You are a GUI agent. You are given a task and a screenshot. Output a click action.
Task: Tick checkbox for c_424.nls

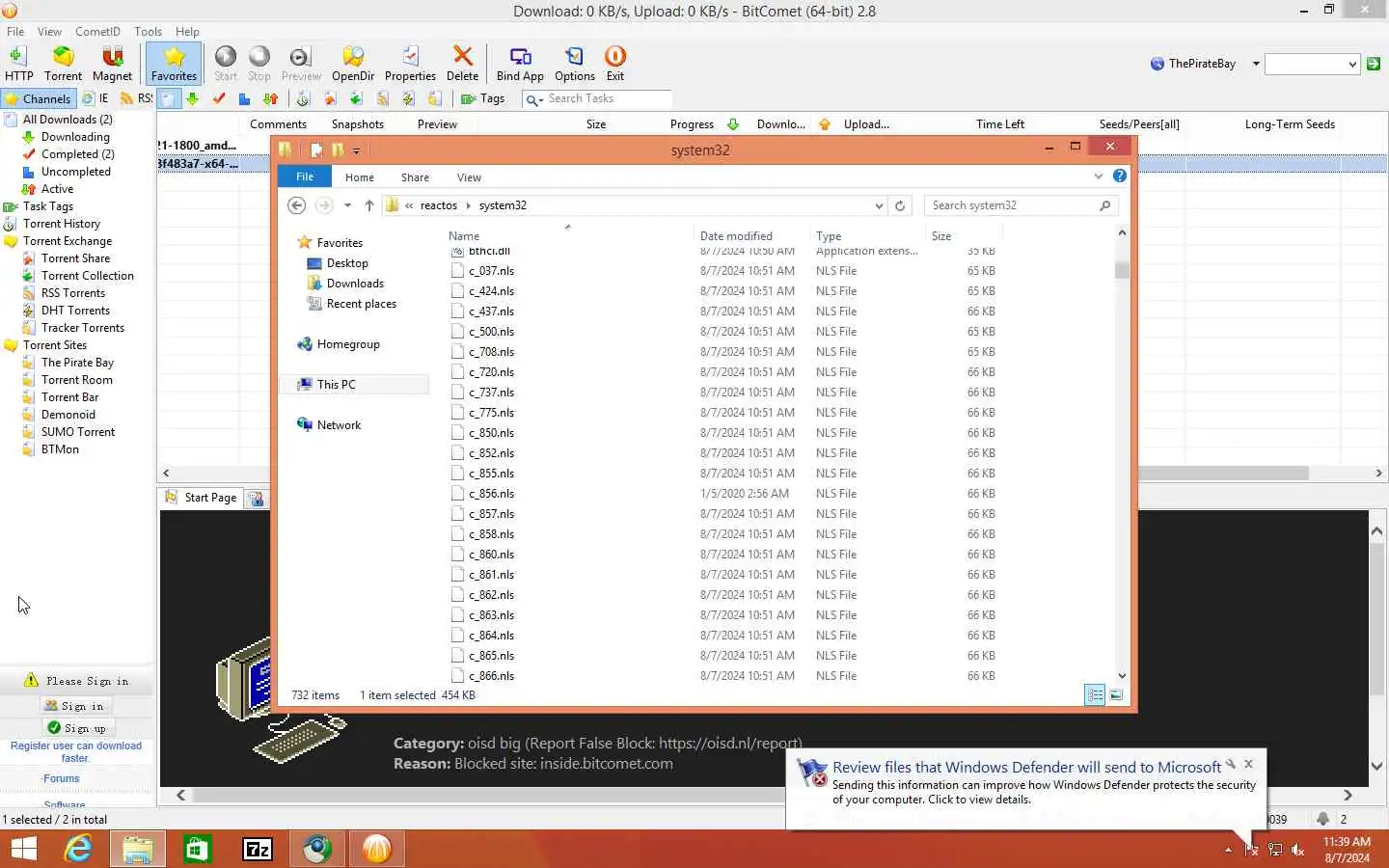[457, 291]
